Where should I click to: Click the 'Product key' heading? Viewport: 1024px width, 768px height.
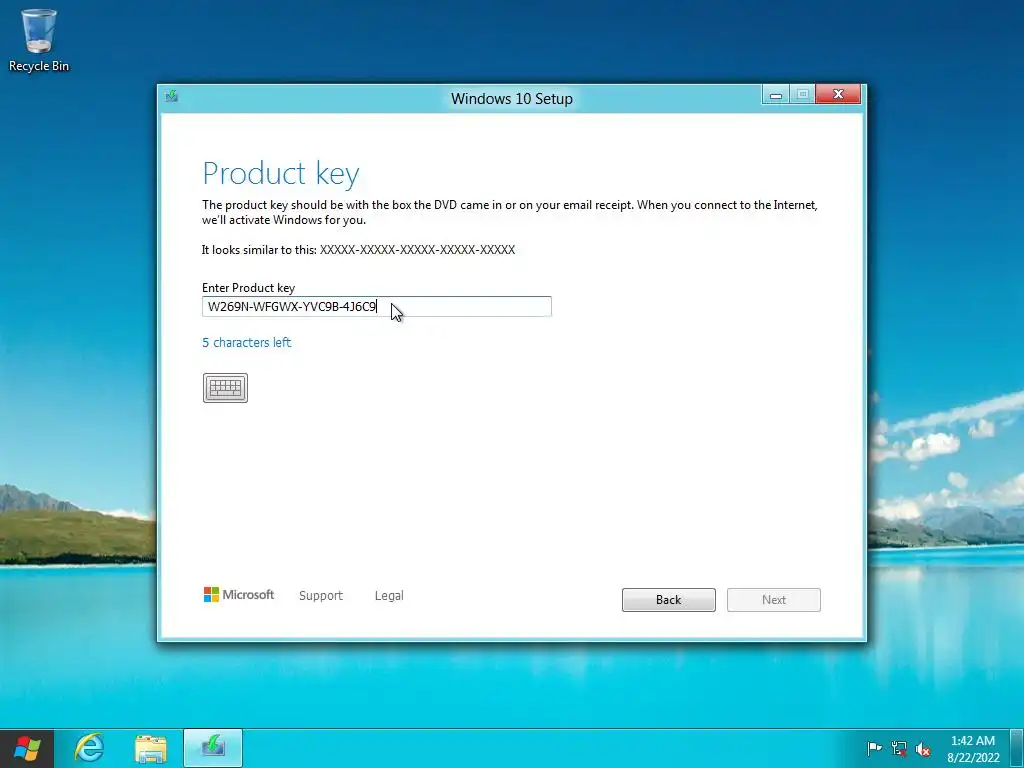[x=281, y=173]
